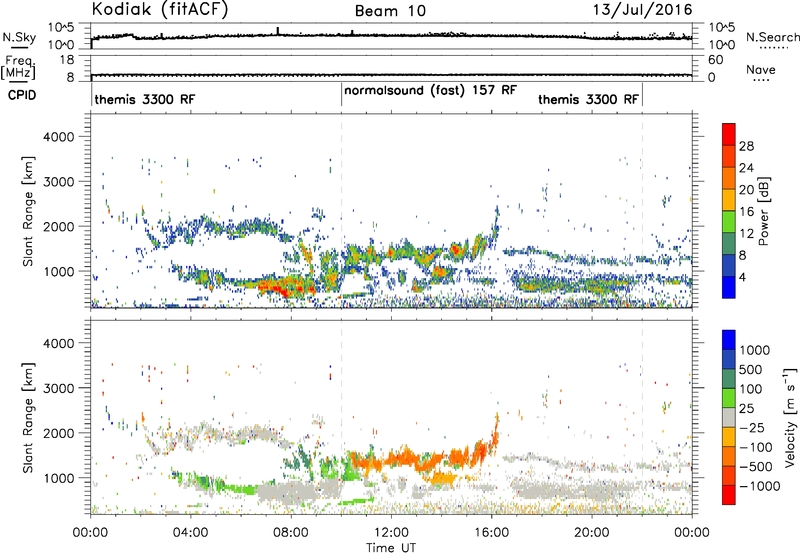The width and height of the screenshot is (800, 554).
Task: Click the 4 tick on Power color bar
Action: click(742, 277)
